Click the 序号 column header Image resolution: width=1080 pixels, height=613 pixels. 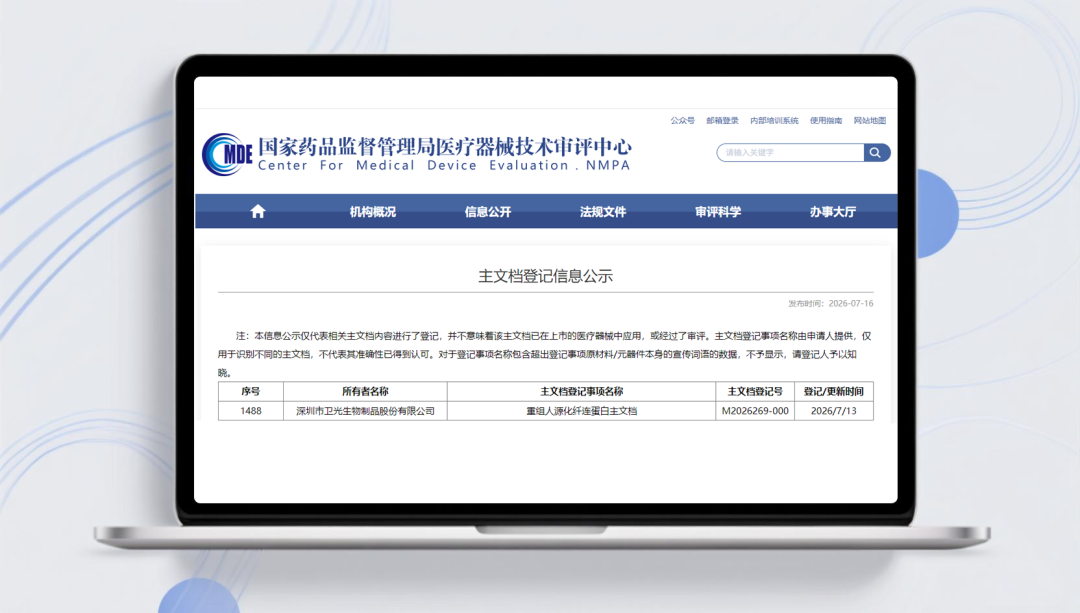click(x=251, y=391)
